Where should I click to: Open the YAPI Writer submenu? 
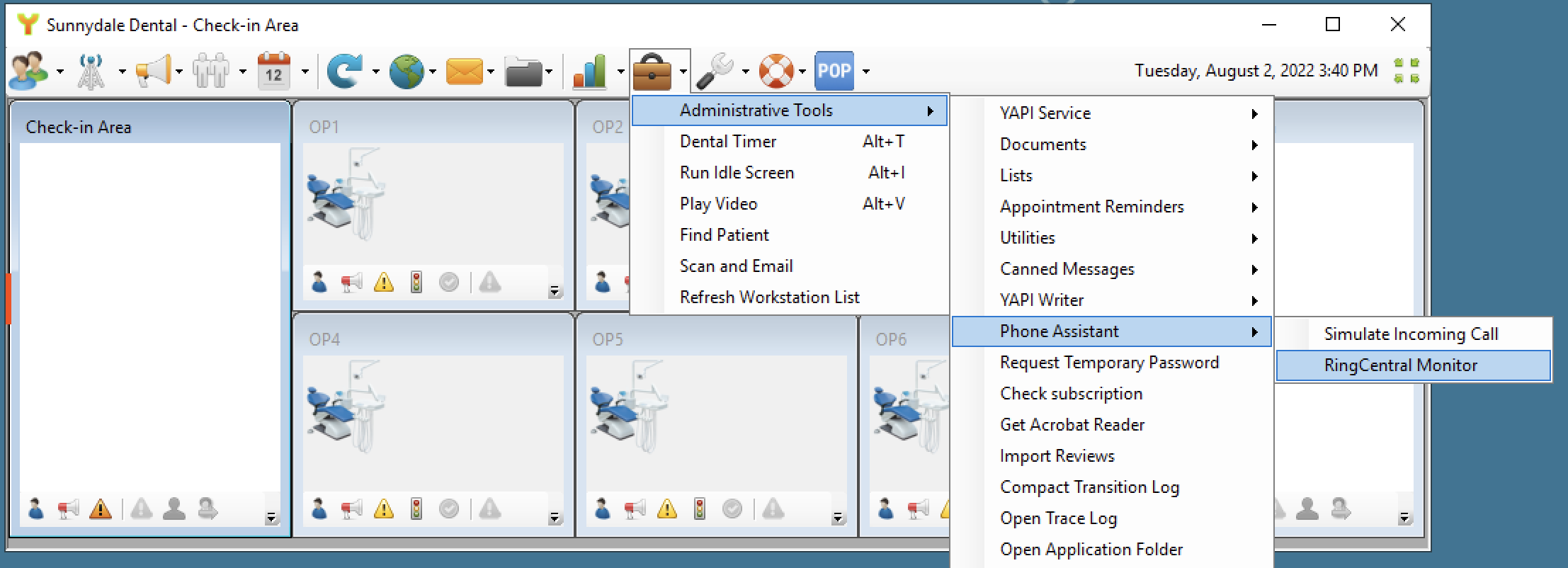click(1112, 300)
